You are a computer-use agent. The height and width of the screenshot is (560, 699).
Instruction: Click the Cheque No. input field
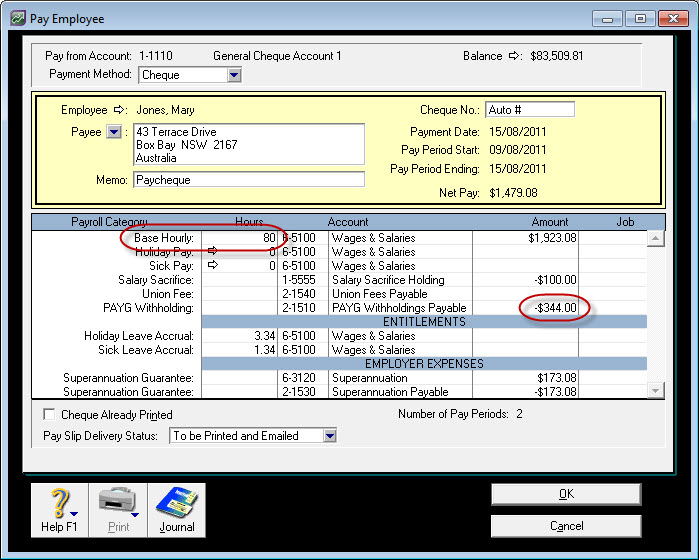[529, 110]
